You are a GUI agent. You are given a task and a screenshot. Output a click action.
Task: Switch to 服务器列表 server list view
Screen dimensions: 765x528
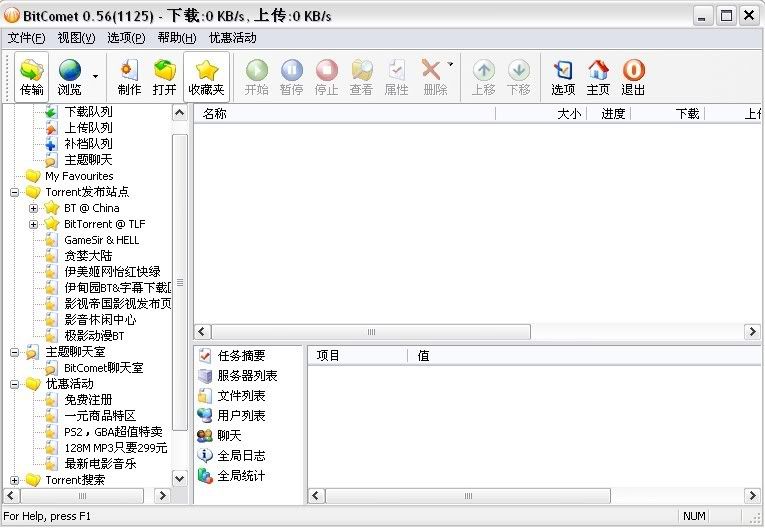click(x=247, y=376)
